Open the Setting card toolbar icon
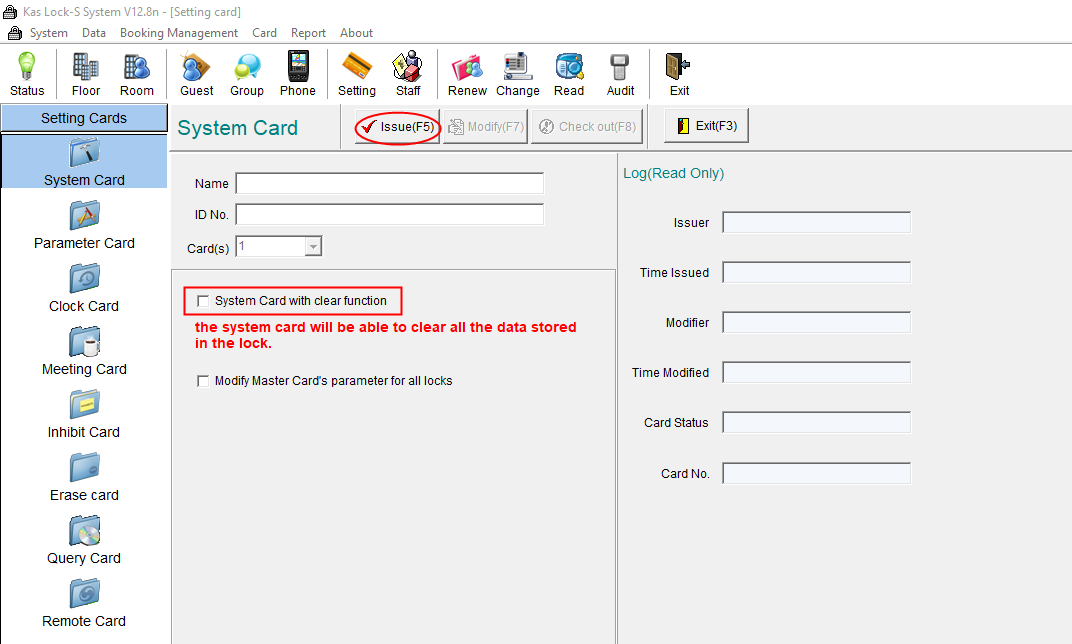The width and height of the screenshot is (1072, 644). (356, 74)
